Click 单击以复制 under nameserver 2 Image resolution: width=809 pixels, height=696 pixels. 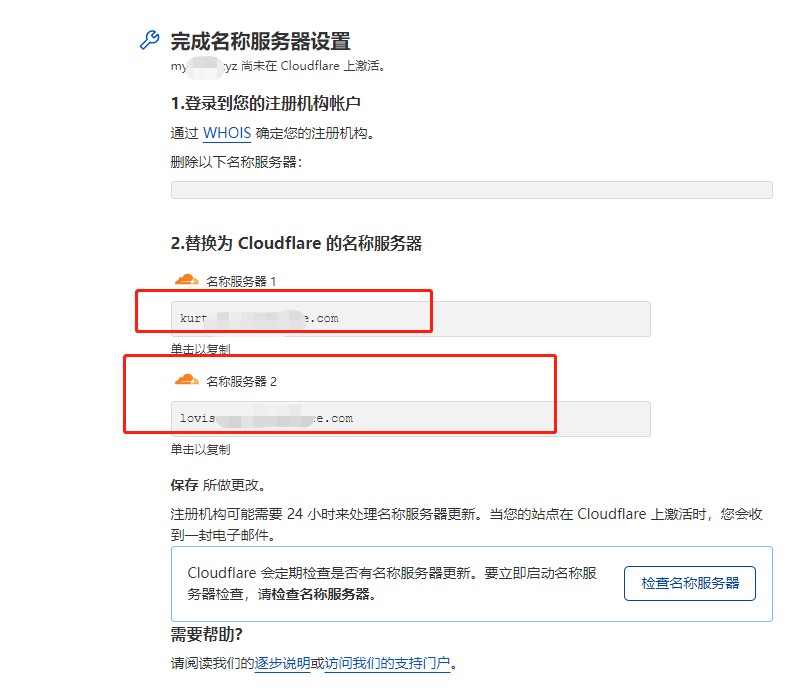click(x=200, y=449)
